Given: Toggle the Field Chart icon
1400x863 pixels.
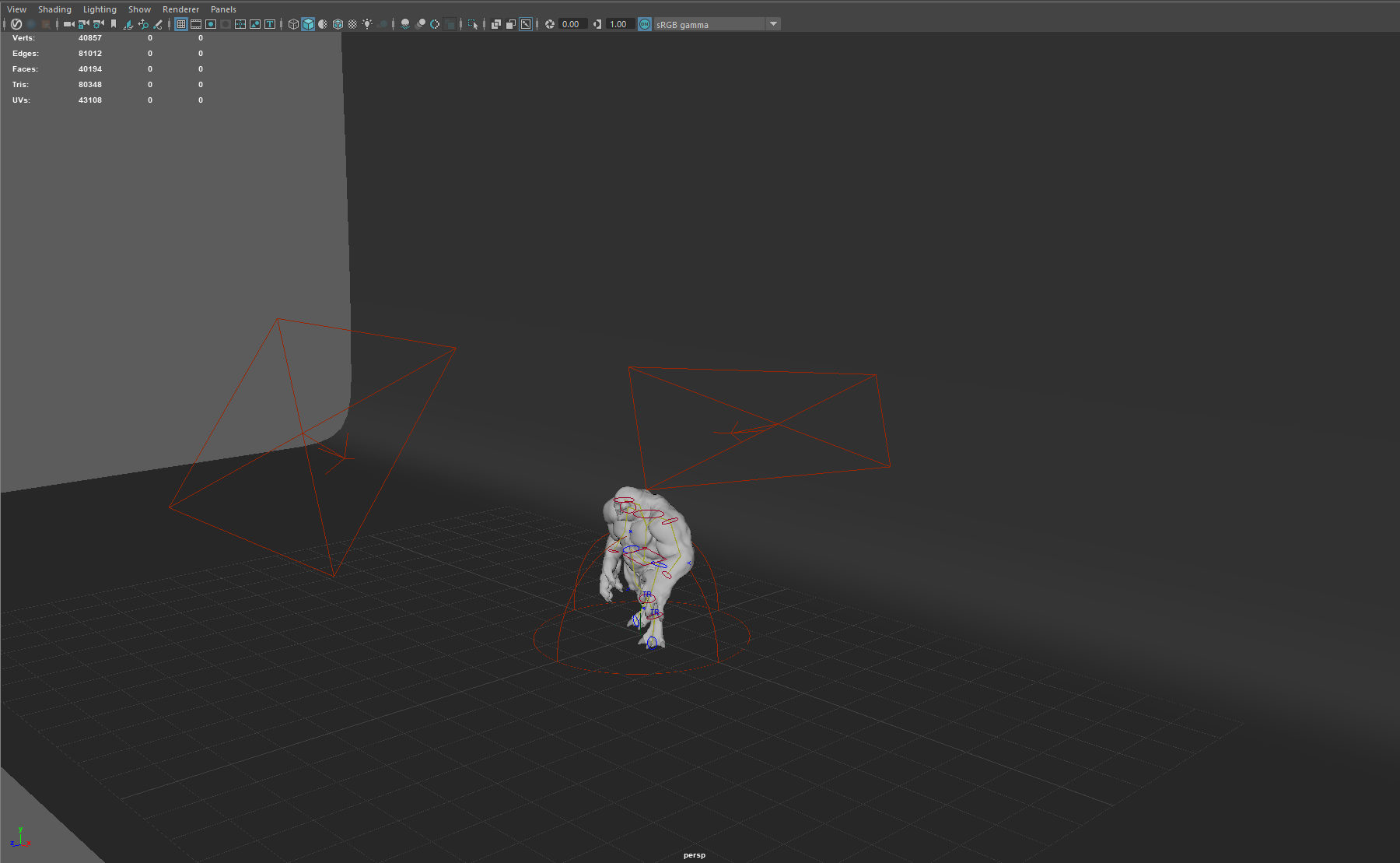Looking at the screenshot, I should (x=240, y=24).
